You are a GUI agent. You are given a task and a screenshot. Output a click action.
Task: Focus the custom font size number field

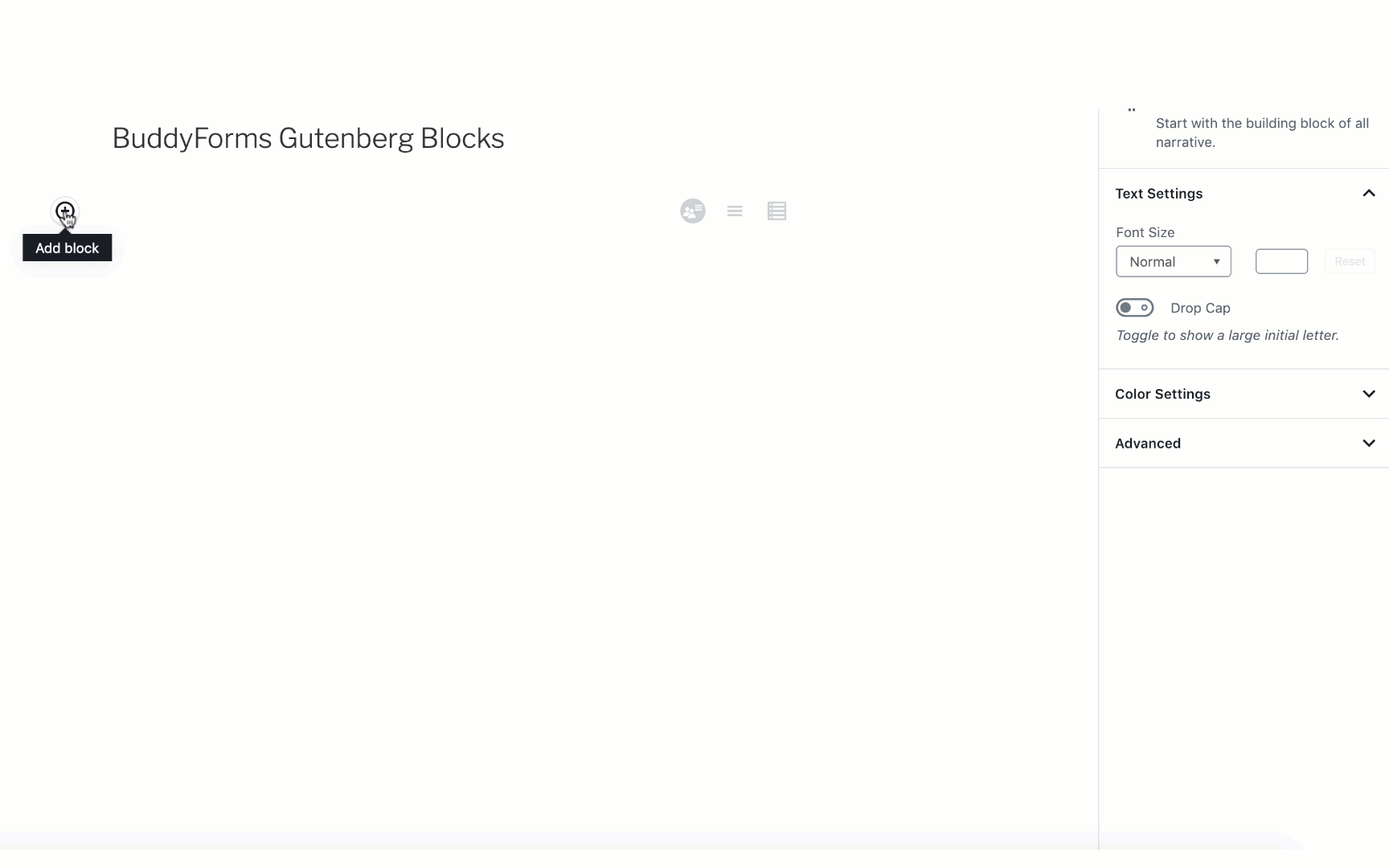[x=1281, y=262]
